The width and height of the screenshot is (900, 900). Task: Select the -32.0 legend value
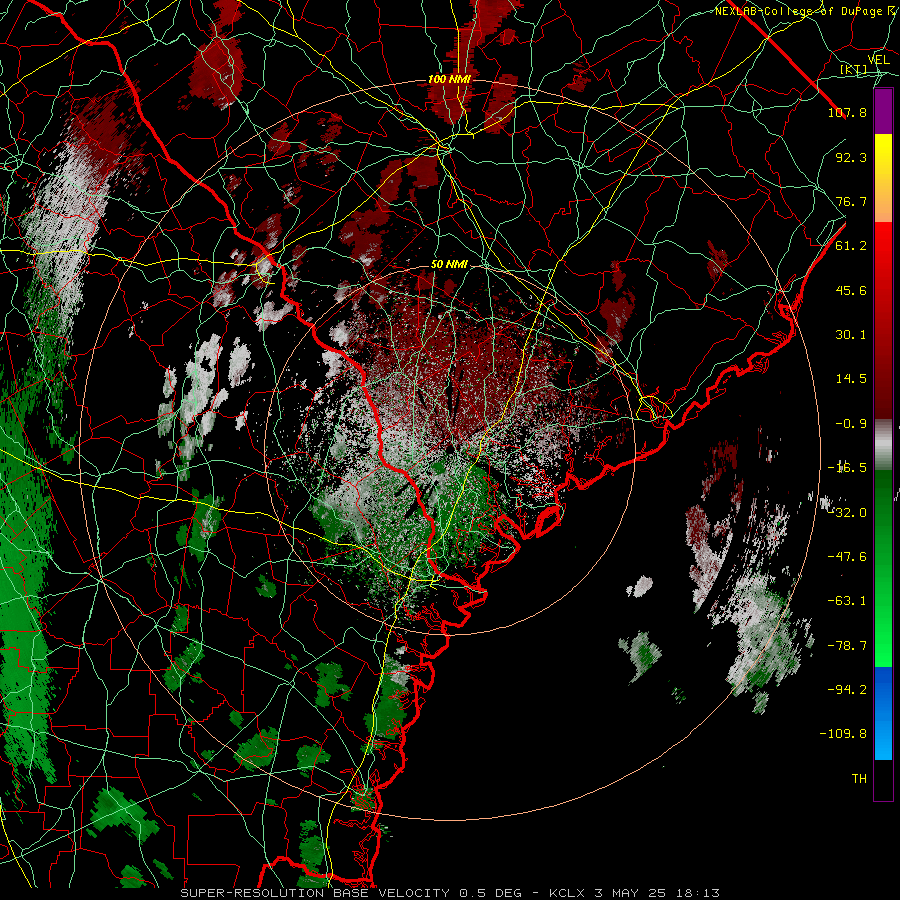point(847,513)
